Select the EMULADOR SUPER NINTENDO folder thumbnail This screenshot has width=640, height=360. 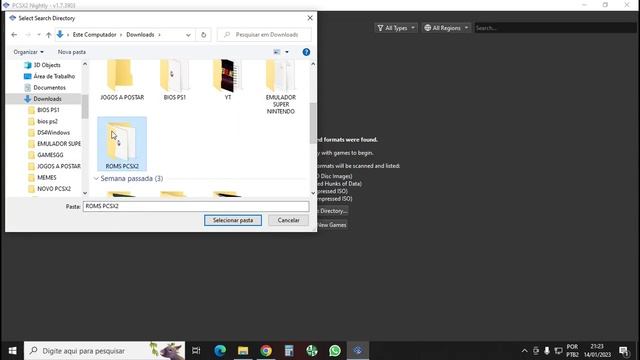point(280,87)
